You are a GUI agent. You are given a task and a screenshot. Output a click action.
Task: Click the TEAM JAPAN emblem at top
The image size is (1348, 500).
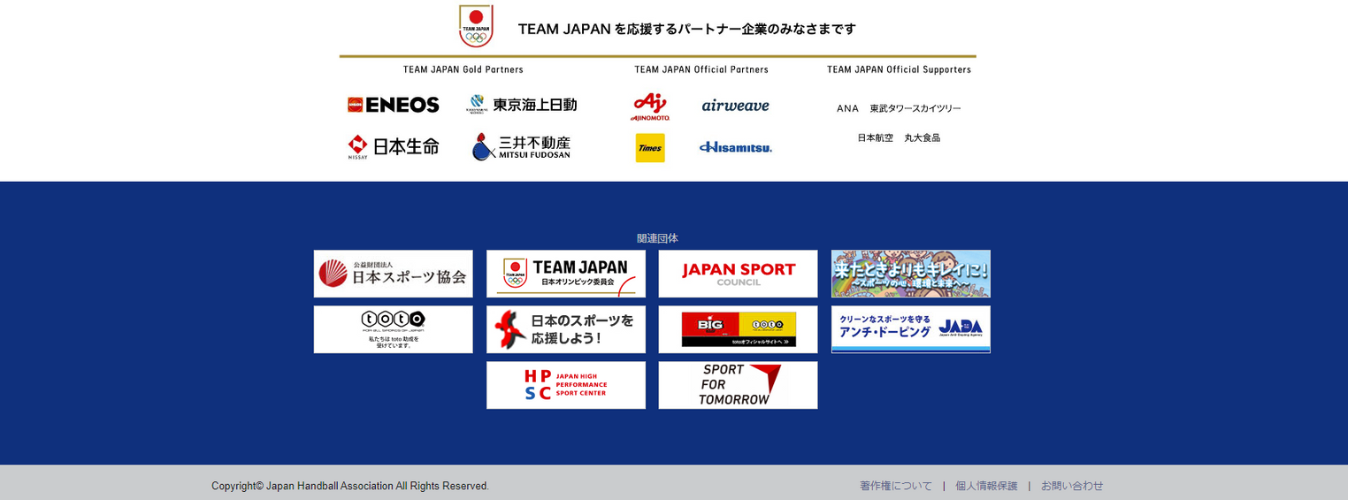[x=476, y=26]
